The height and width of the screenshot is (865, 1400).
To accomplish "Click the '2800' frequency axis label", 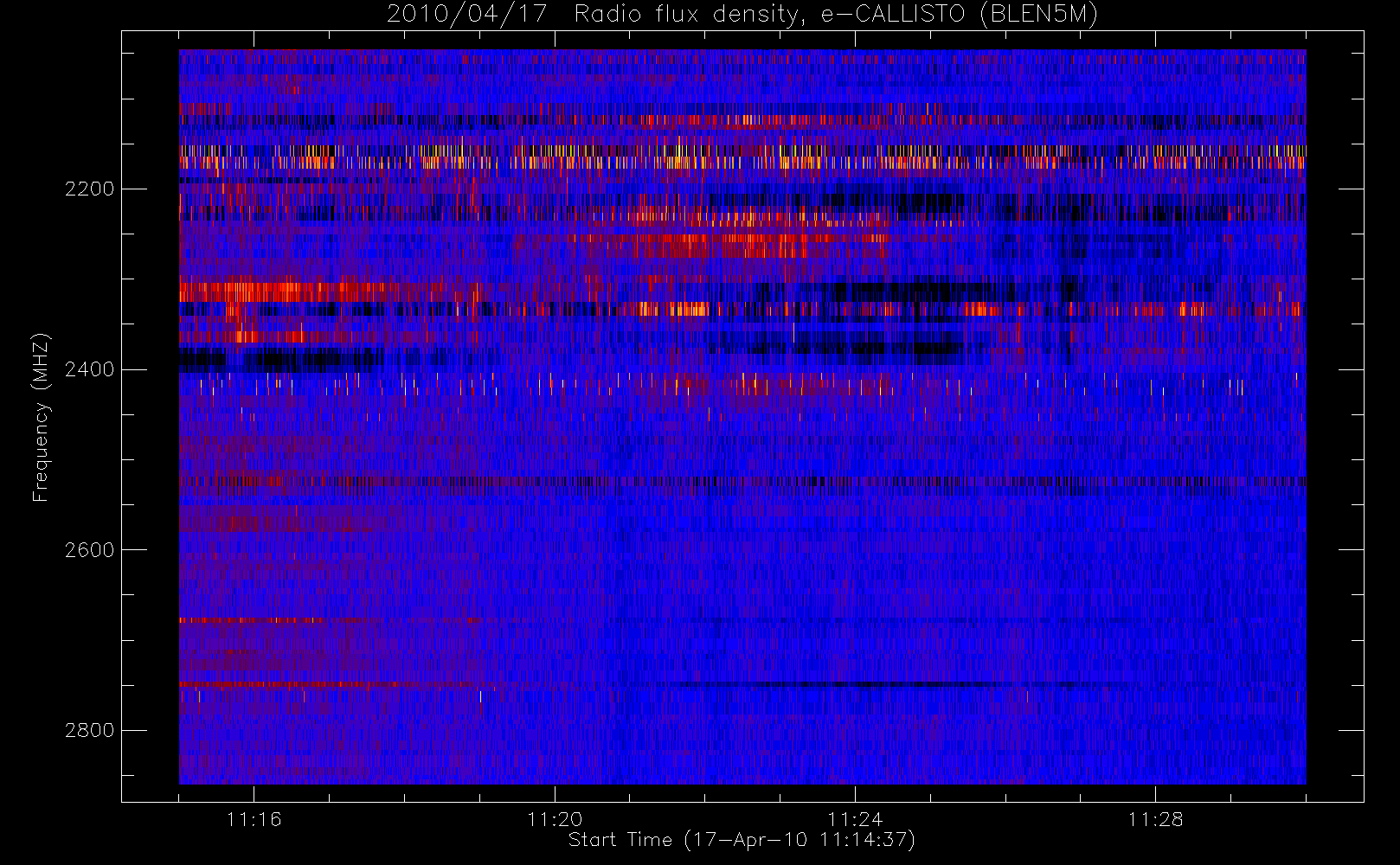I will click(x=89, y=730).
